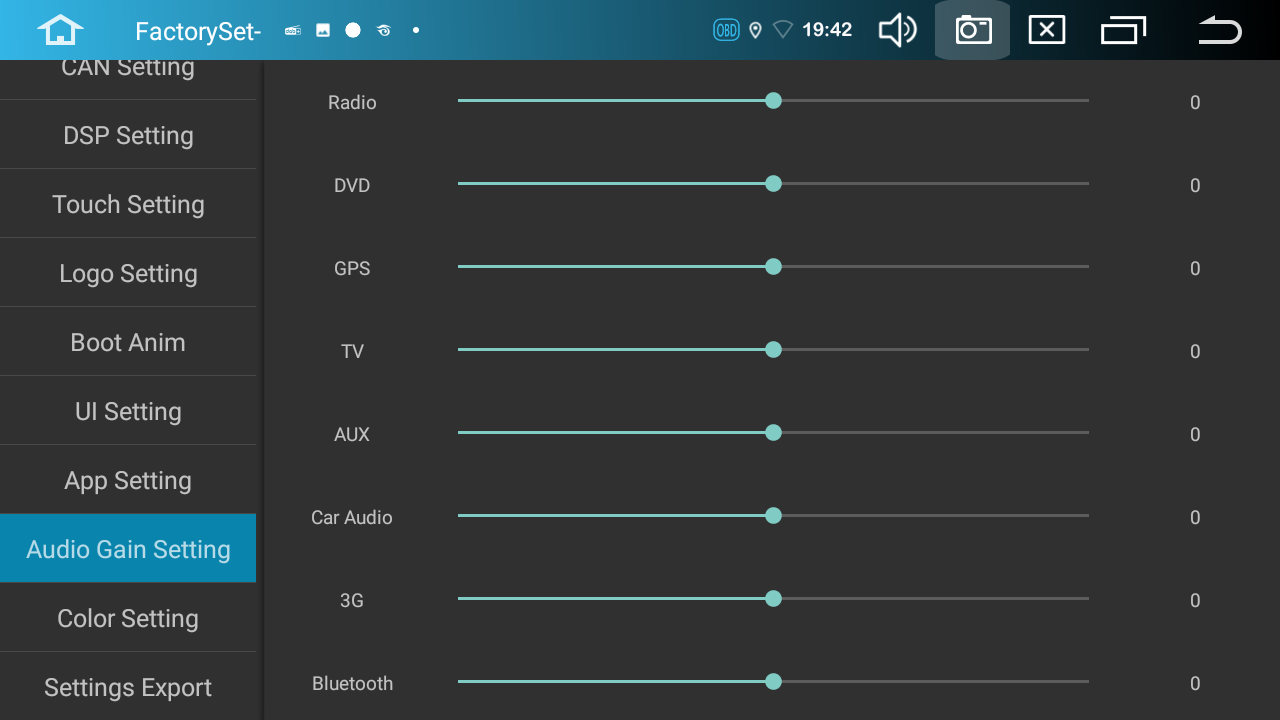The width and height of the screenshot is (1280, 720).
Task: Click the Bluetooth gain slider handle
Action: (773, 682)
